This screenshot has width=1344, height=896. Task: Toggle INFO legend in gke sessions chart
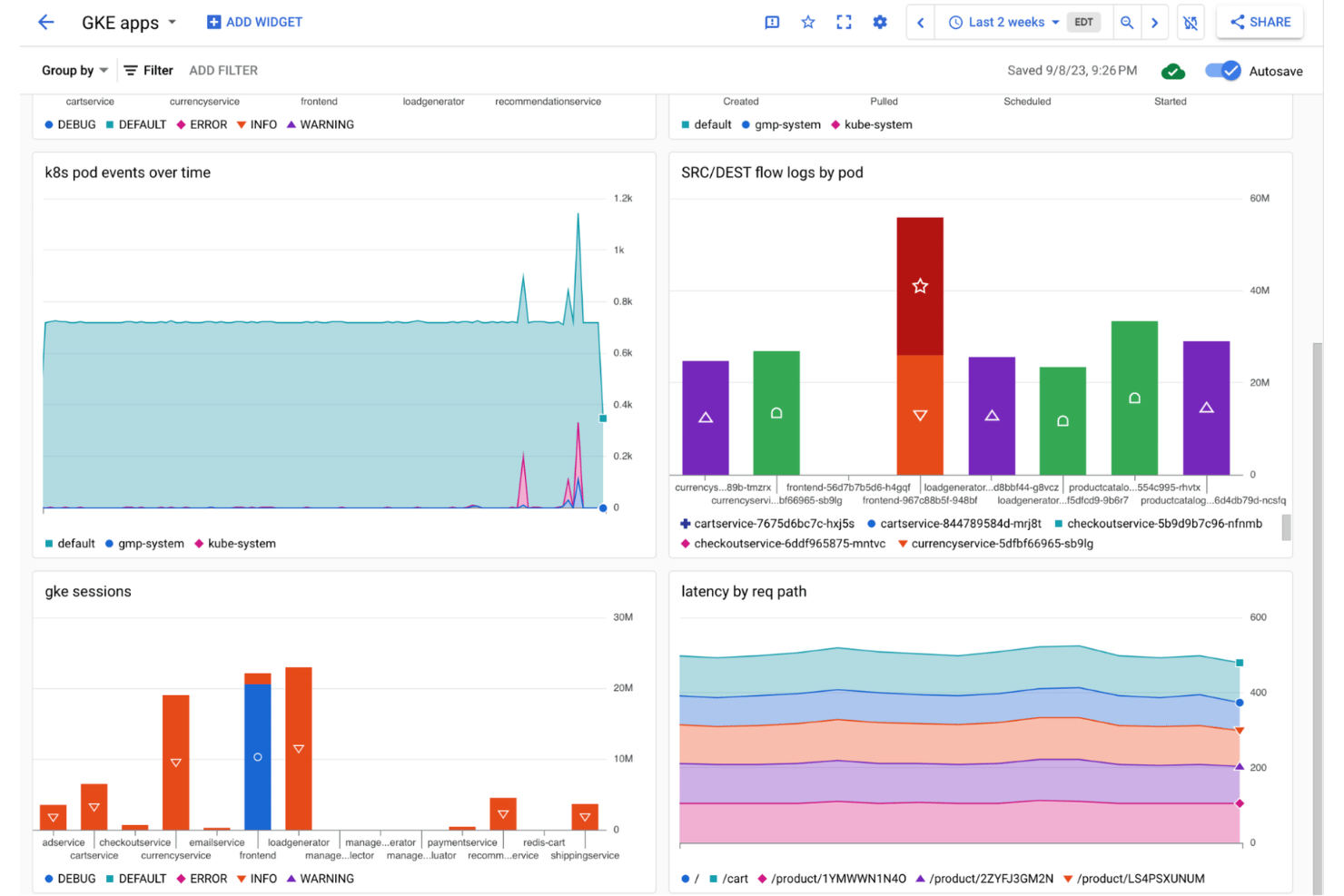pos(257,879)
